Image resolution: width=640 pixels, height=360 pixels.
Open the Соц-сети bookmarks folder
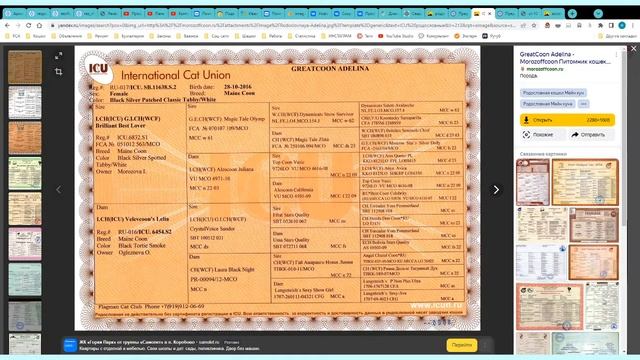point(216,36)
